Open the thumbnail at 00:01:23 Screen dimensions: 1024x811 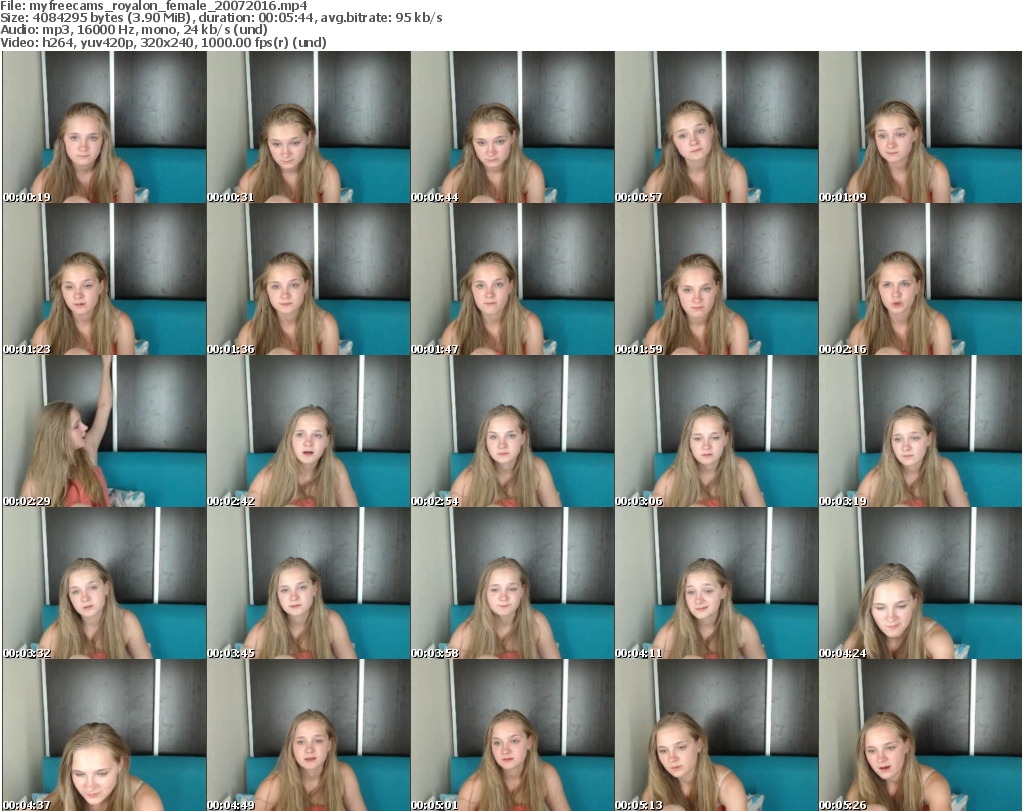104,279
